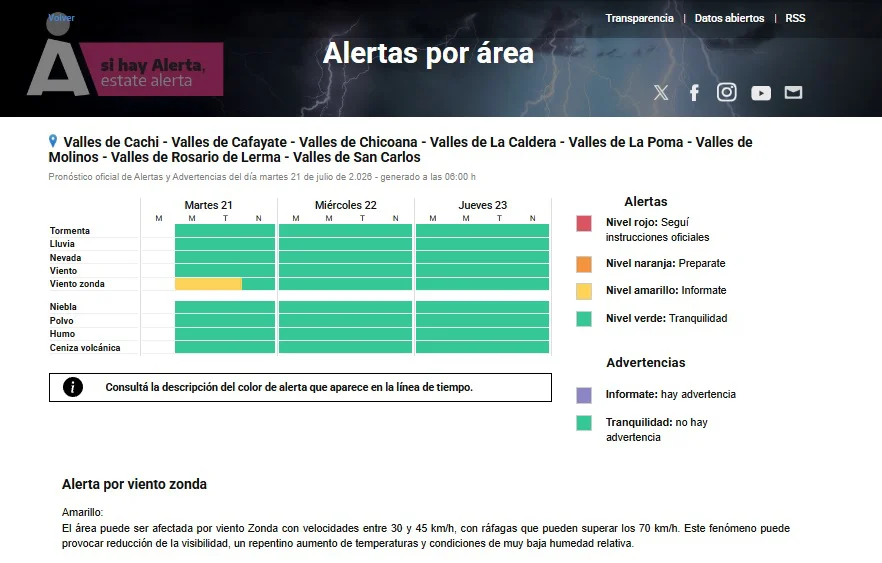Open the Datos abiertos link

click(x=729, y=18)
